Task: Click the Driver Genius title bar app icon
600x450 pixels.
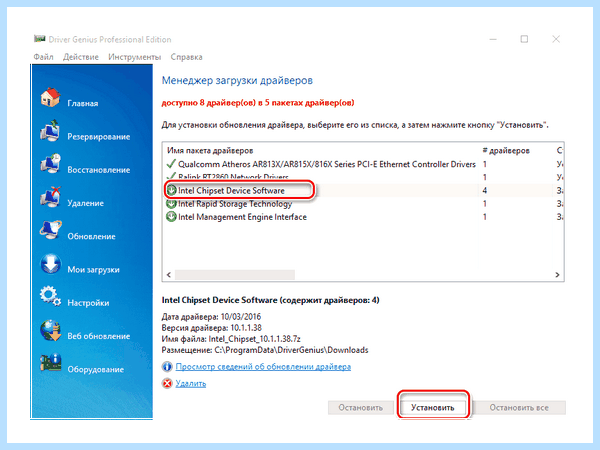Action: point(39,39)
